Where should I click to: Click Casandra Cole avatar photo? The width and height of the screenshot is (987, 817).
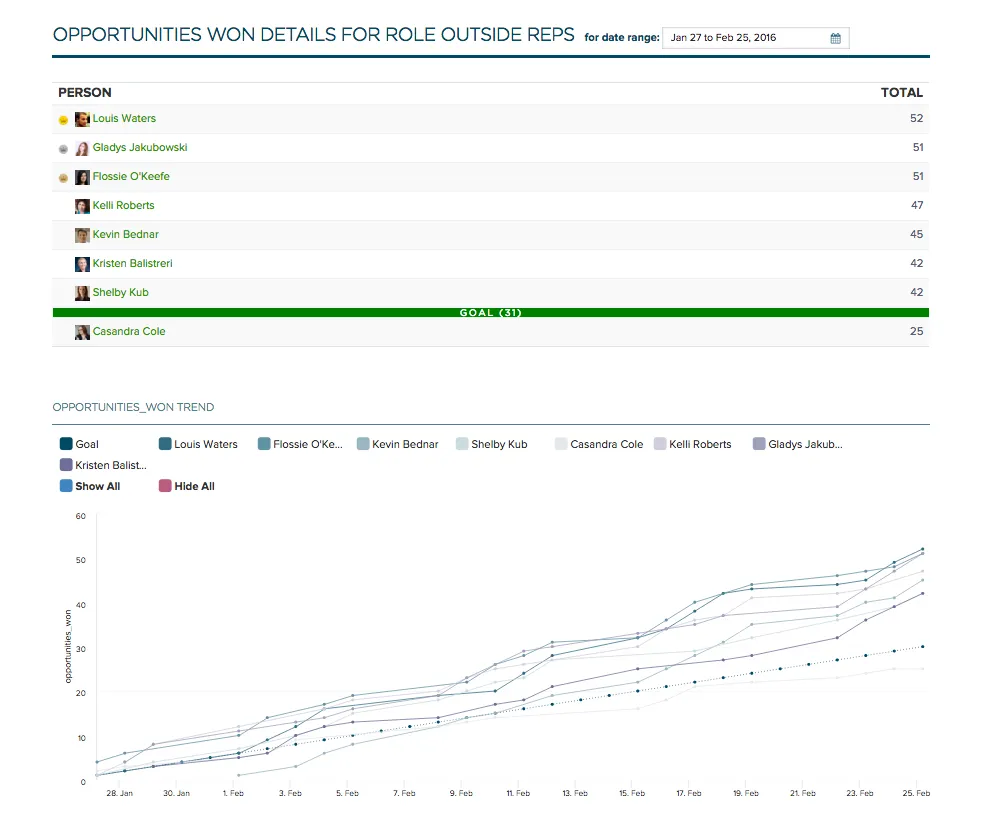point(82,332)
